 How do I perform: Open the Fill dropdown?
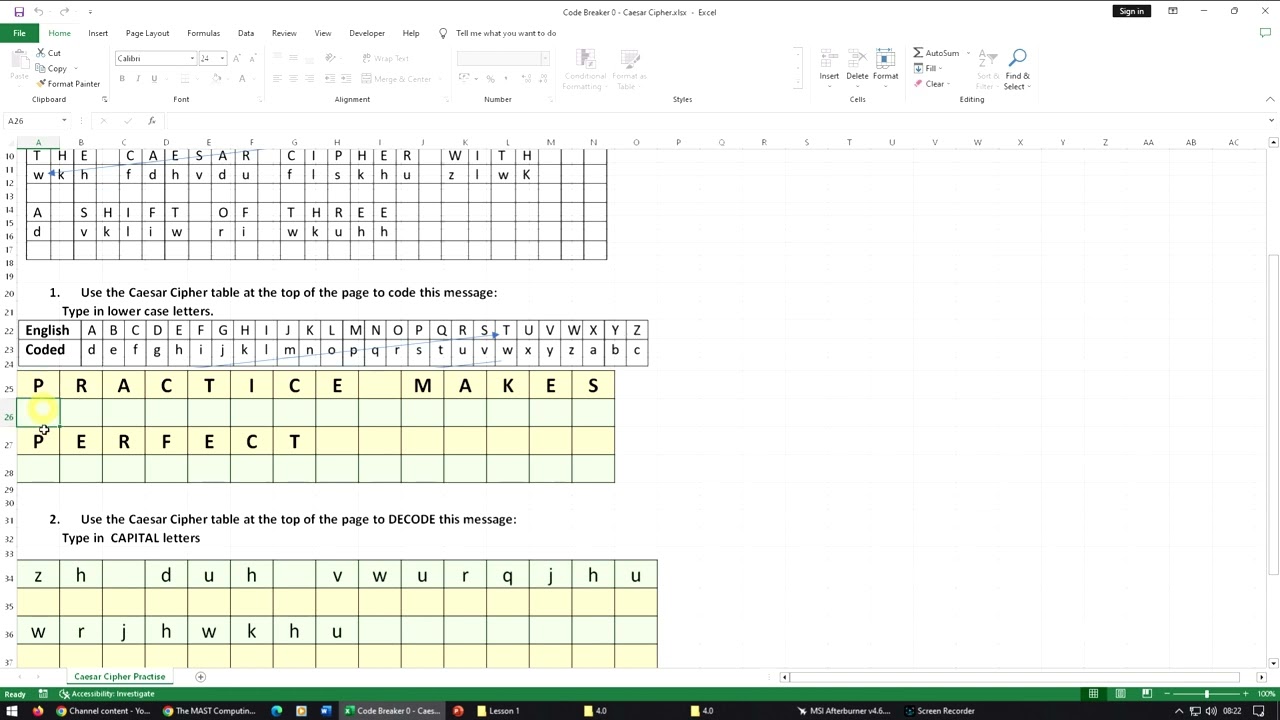click(x=929, y=68)
